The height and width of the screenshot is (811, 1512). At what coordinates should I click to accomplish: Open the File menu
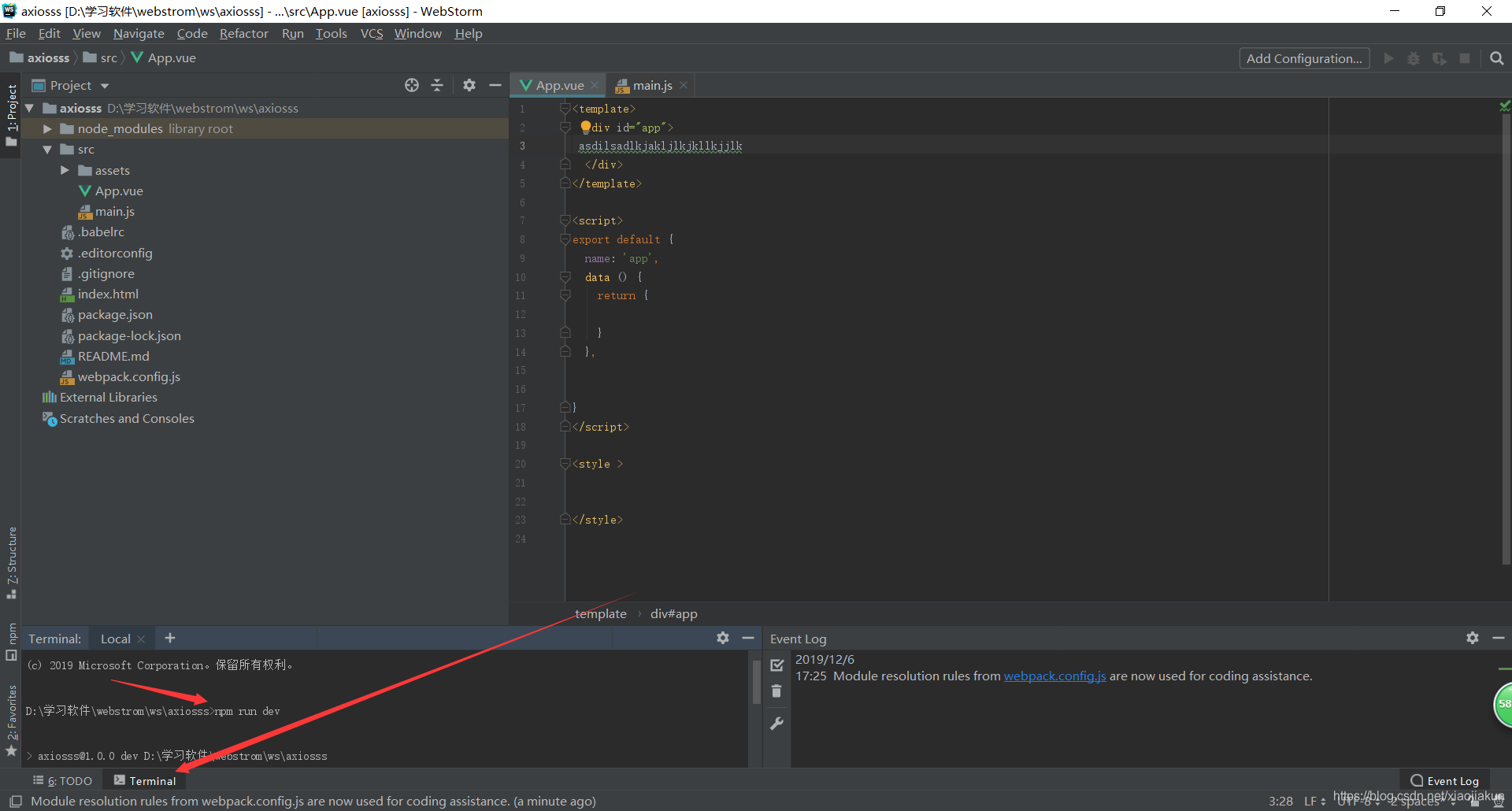(16, 33)
